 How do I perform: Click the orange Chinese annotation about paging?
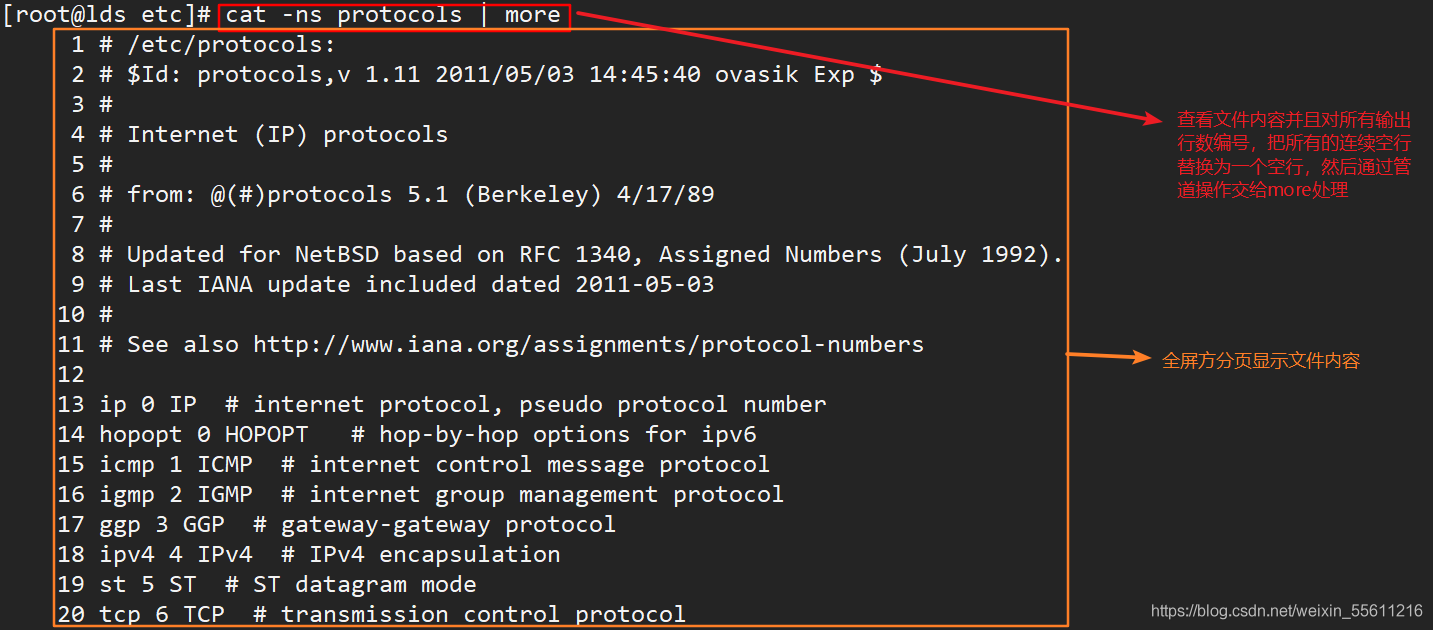[x=1261, y=361]
